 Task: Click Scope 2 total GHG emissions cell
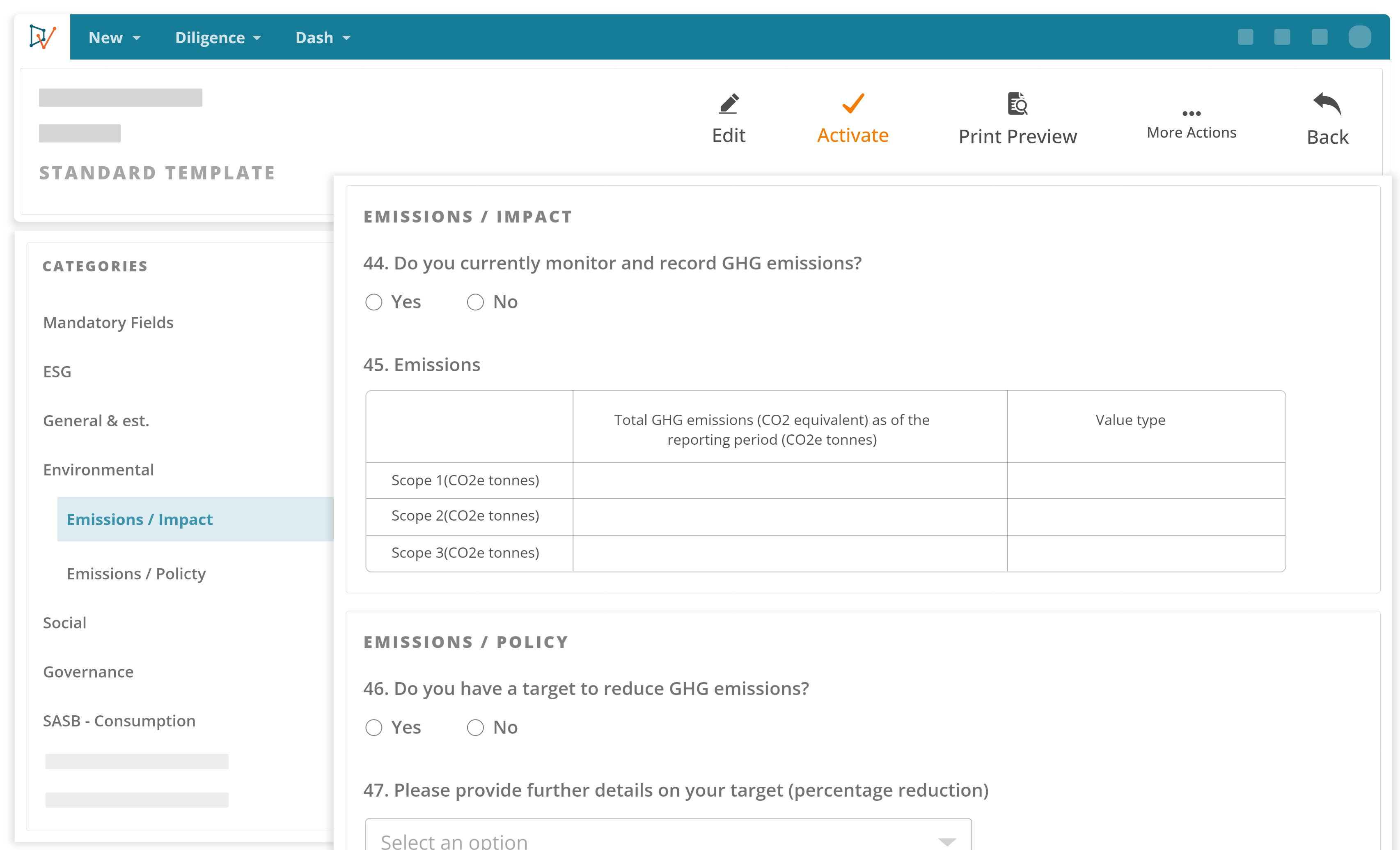pos(790,517)
